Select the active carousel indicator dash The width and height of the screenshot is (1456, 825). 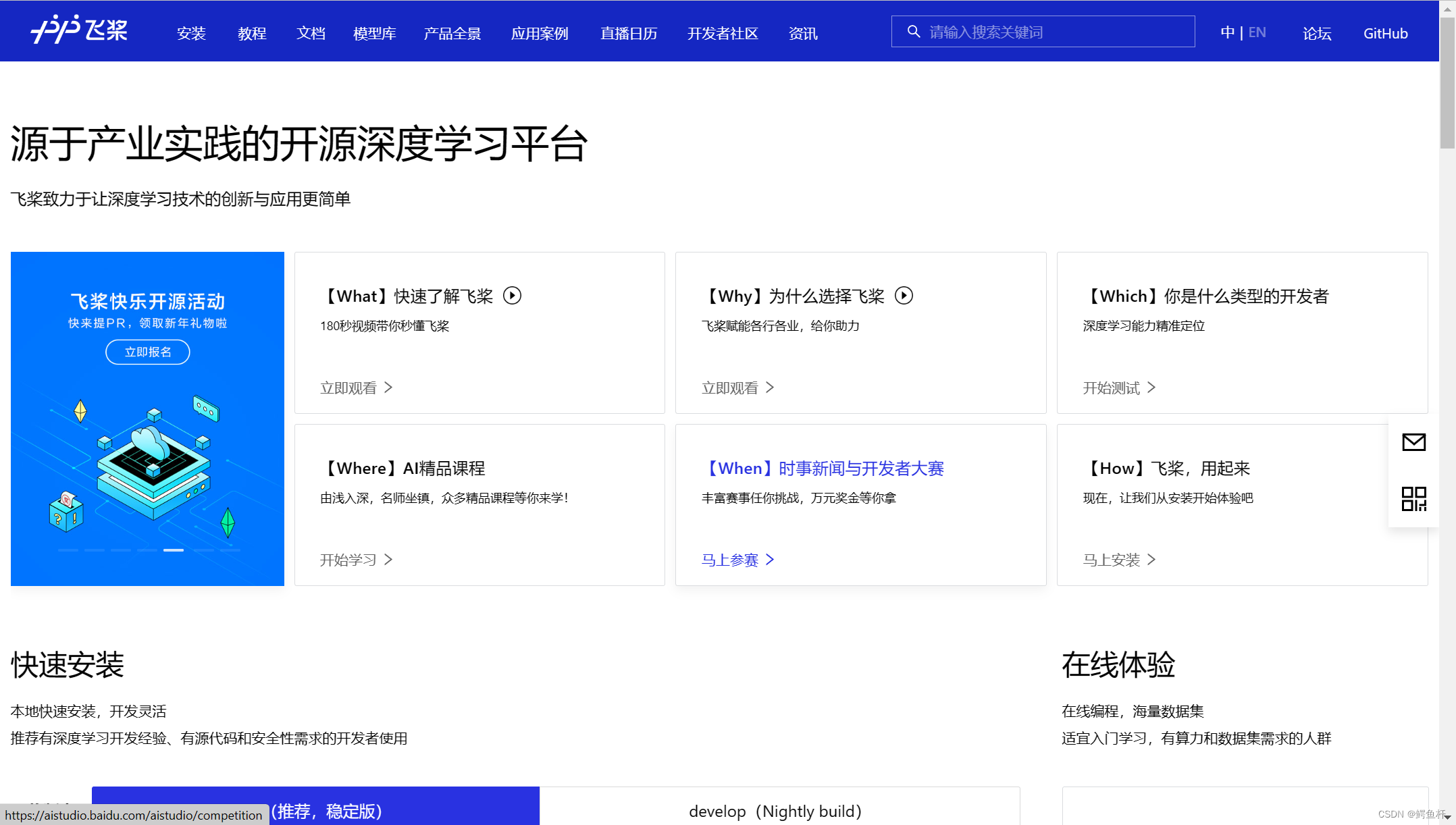(x=174, y=550)
